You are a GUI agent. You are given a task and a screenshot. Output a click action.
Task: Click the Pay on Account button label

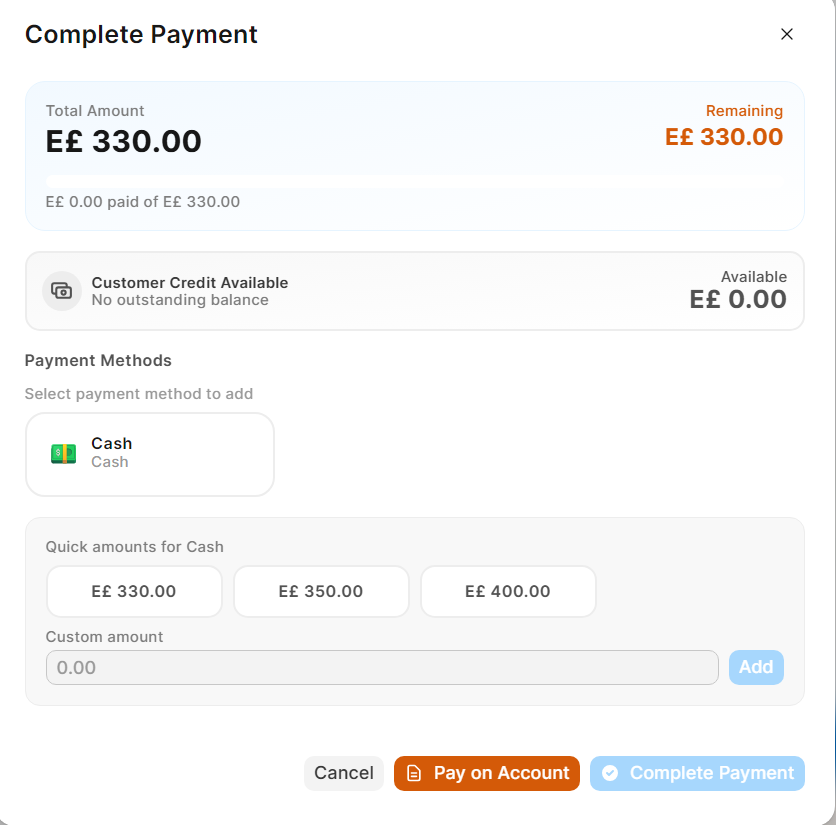click(501, 773)
